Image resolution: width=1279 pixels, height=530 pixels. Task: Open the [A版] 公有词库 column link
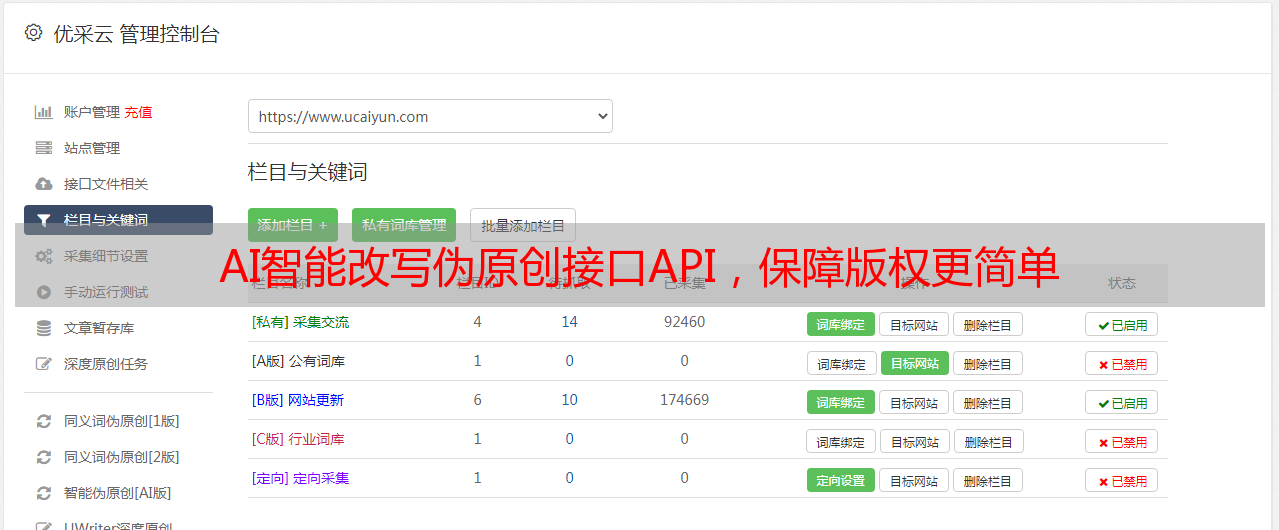(298, 361)
